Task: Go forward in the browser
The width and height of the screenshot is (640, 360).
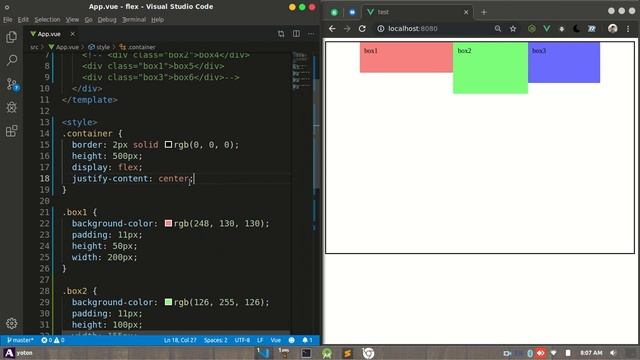Action: (x=347, y=29)
